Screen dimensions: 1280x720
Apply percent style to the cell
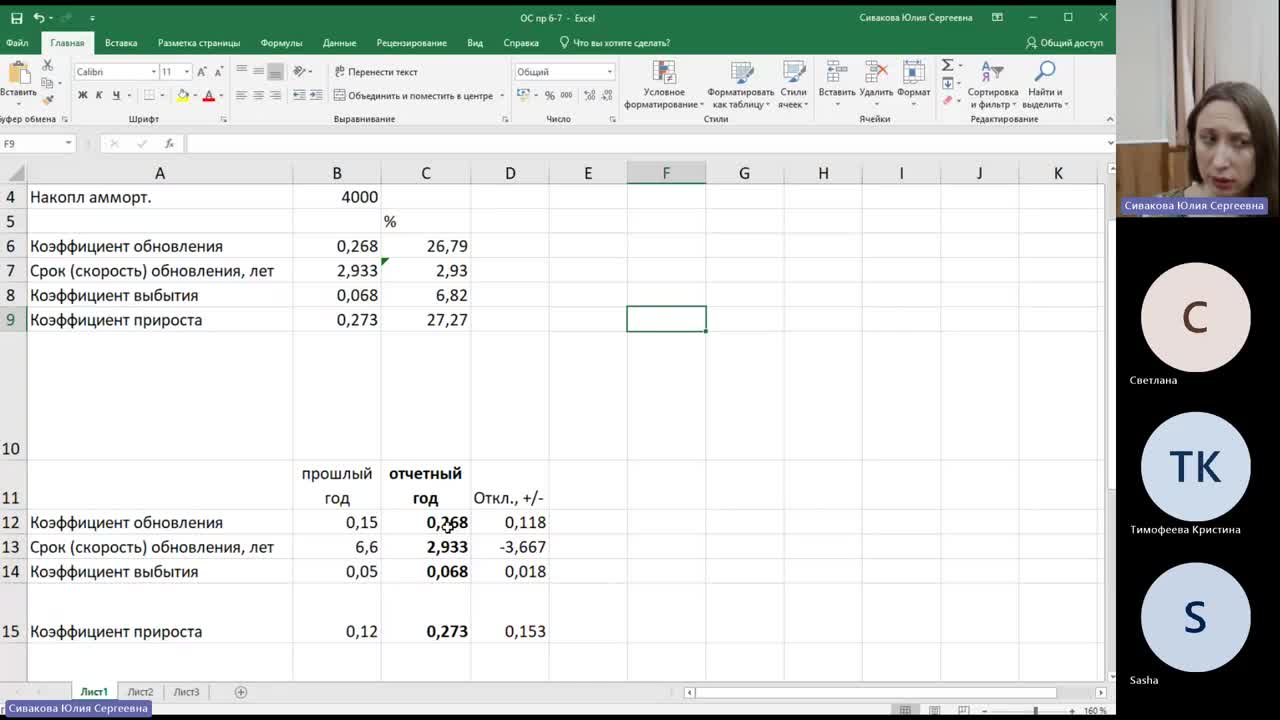(x=549, y=96)
